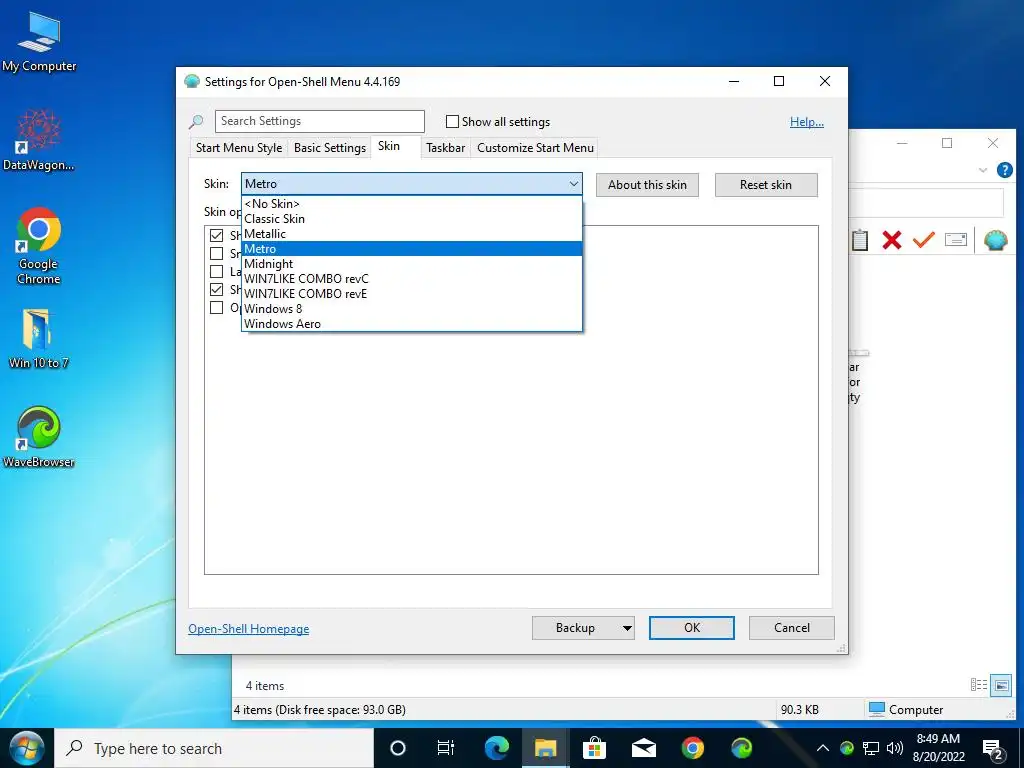Viewport: 1024px width, 768px height.
Task: Click About this skin button
Action: point(647,185)
